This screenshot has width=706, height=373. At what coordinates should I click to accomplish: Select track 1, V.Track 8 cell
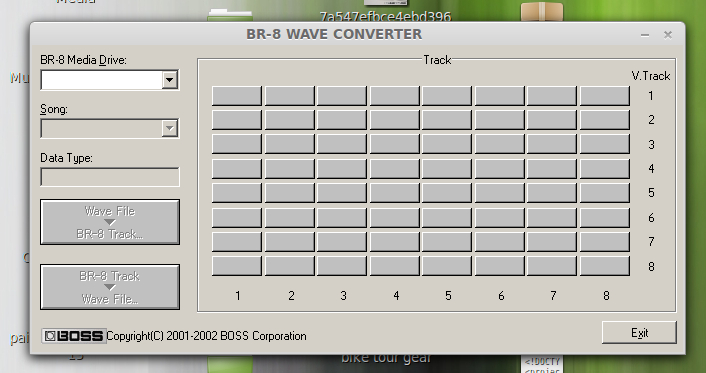[237, 266]
